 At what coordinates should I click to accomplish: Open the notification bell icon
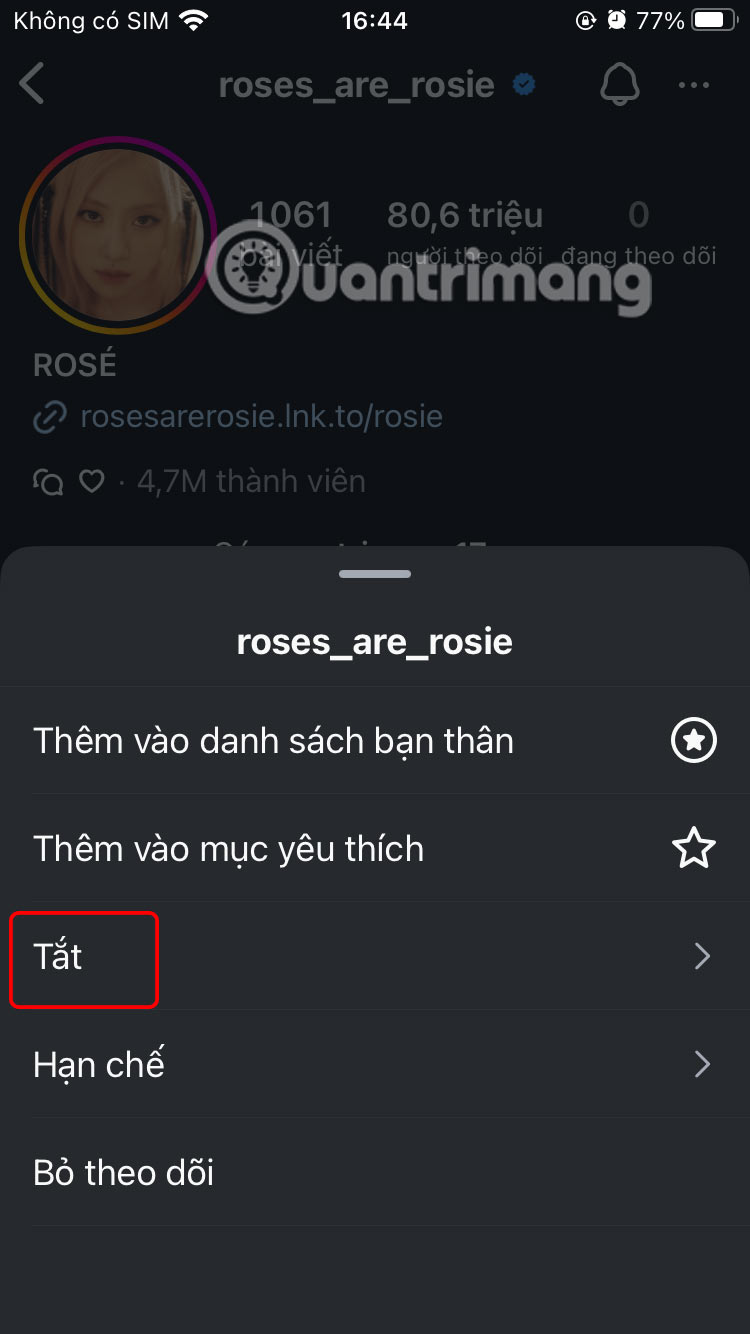(620, 84)
